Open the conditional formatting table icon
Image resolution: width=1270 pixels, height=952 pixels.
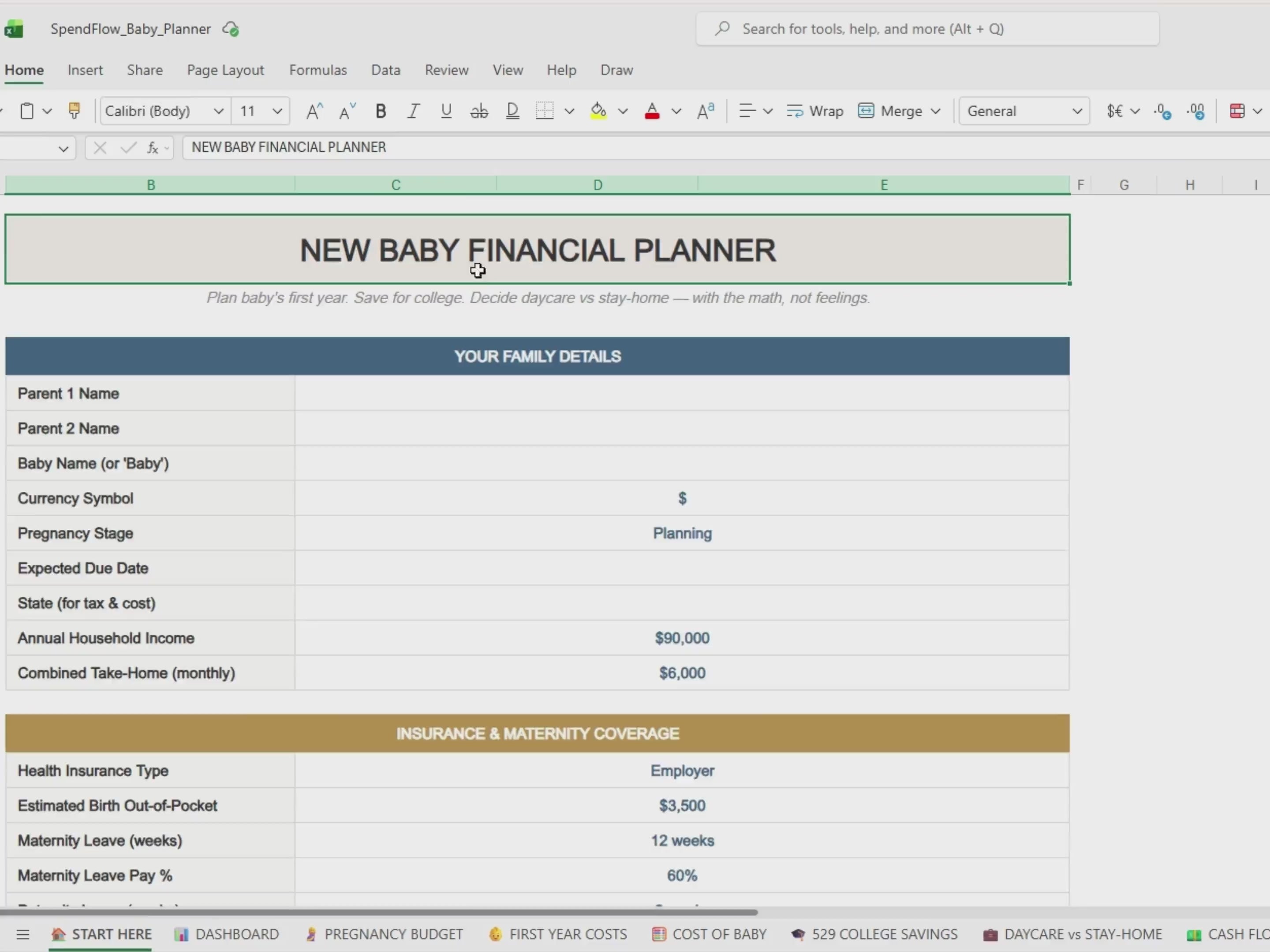coord(1237,111)
